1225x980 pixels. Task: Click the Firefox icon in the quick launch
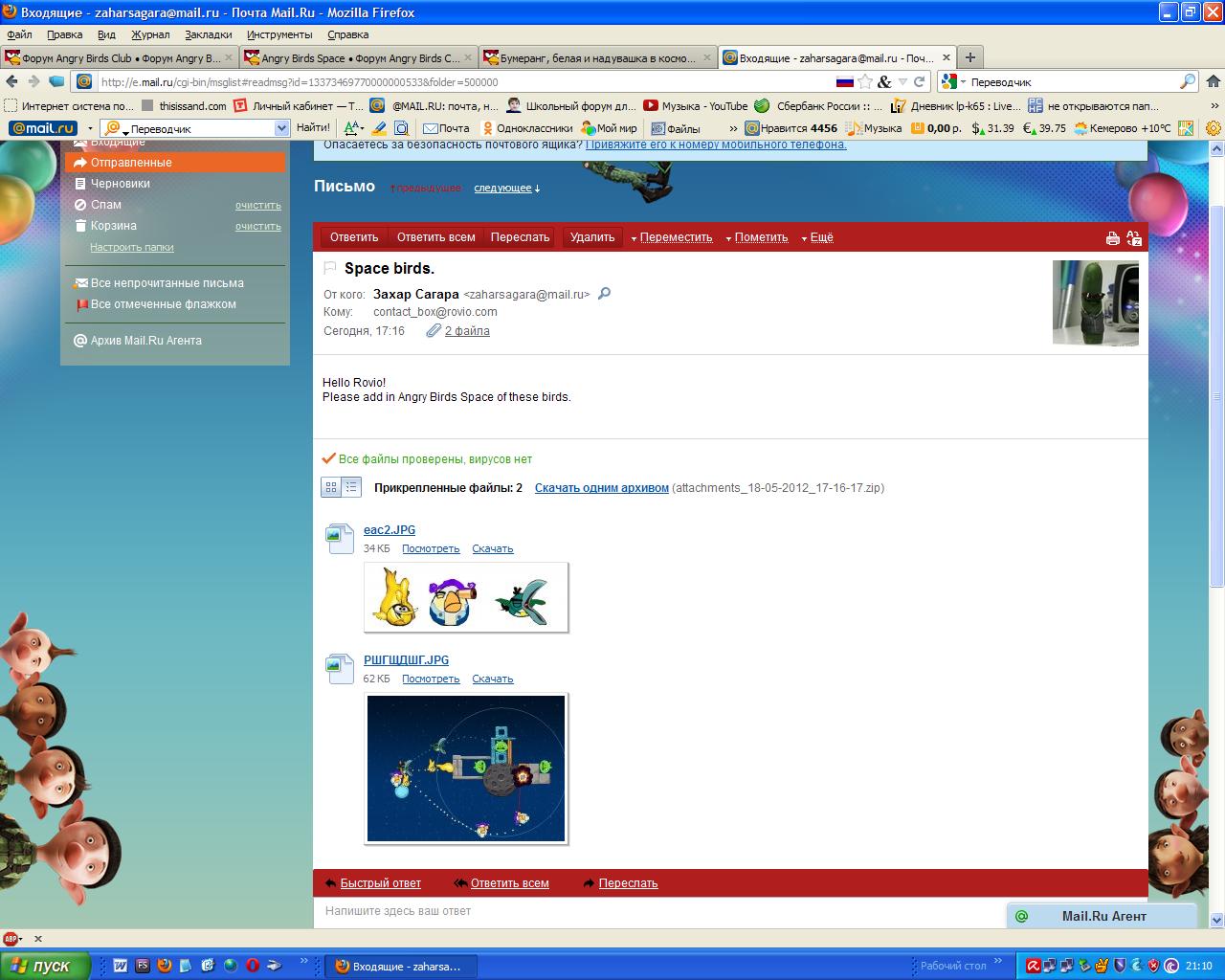[x=165, y=966]
